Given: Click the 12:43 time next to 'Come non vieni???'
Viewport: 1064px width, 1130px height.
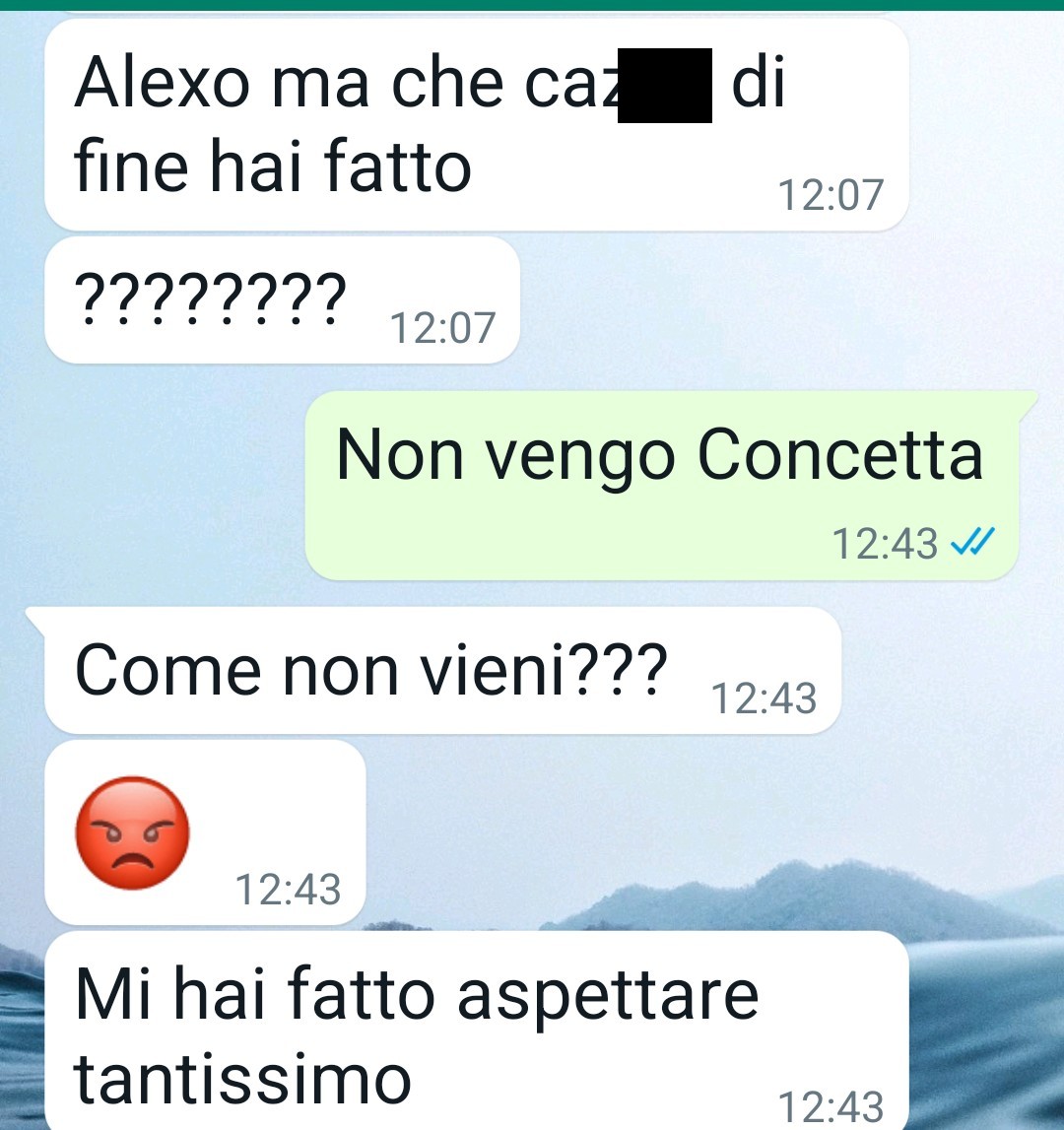Looking at the screenshot, I should pyautogui.click(x=764, y=698).
